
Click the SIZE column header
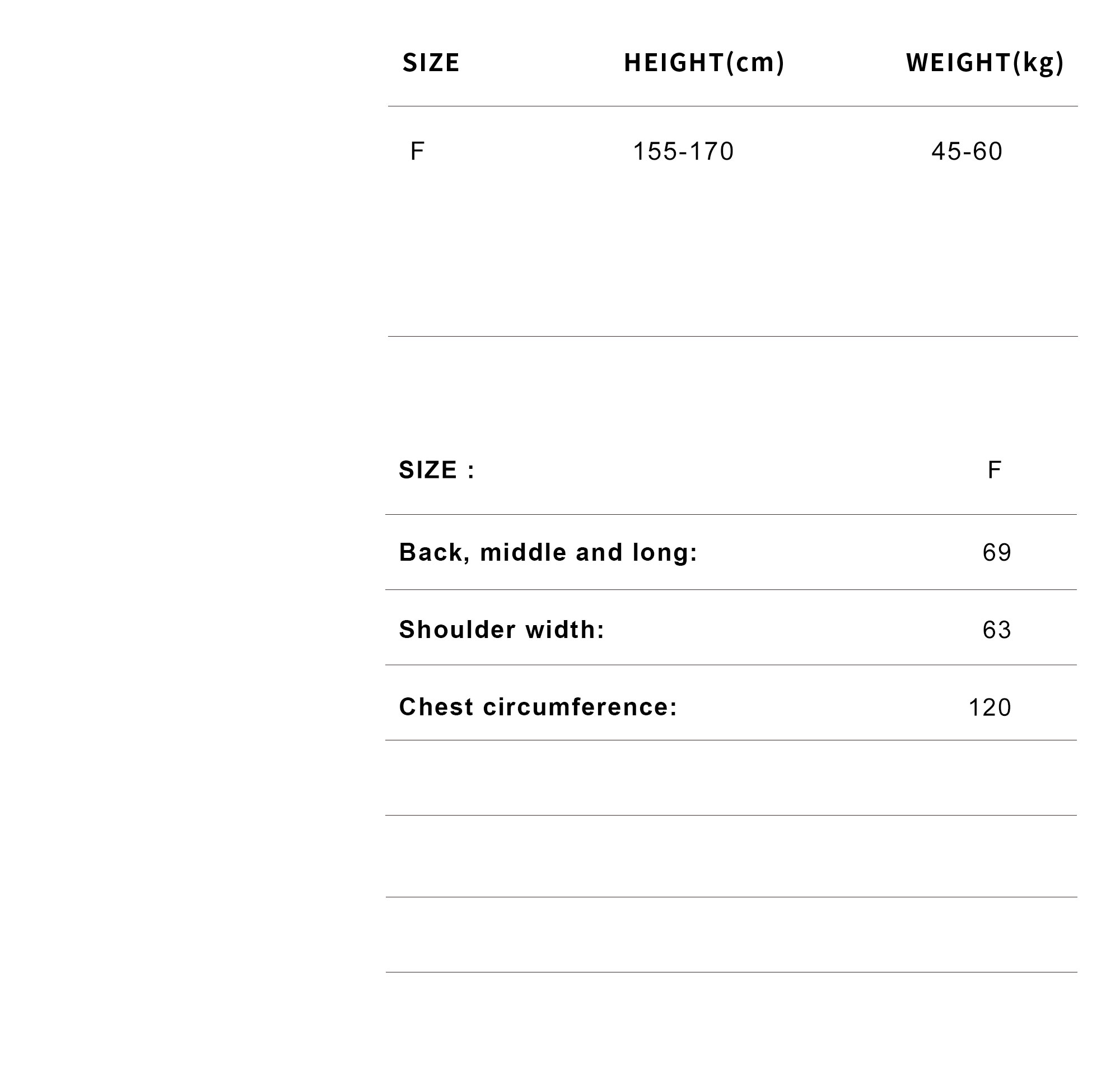(x=431, y=62)
